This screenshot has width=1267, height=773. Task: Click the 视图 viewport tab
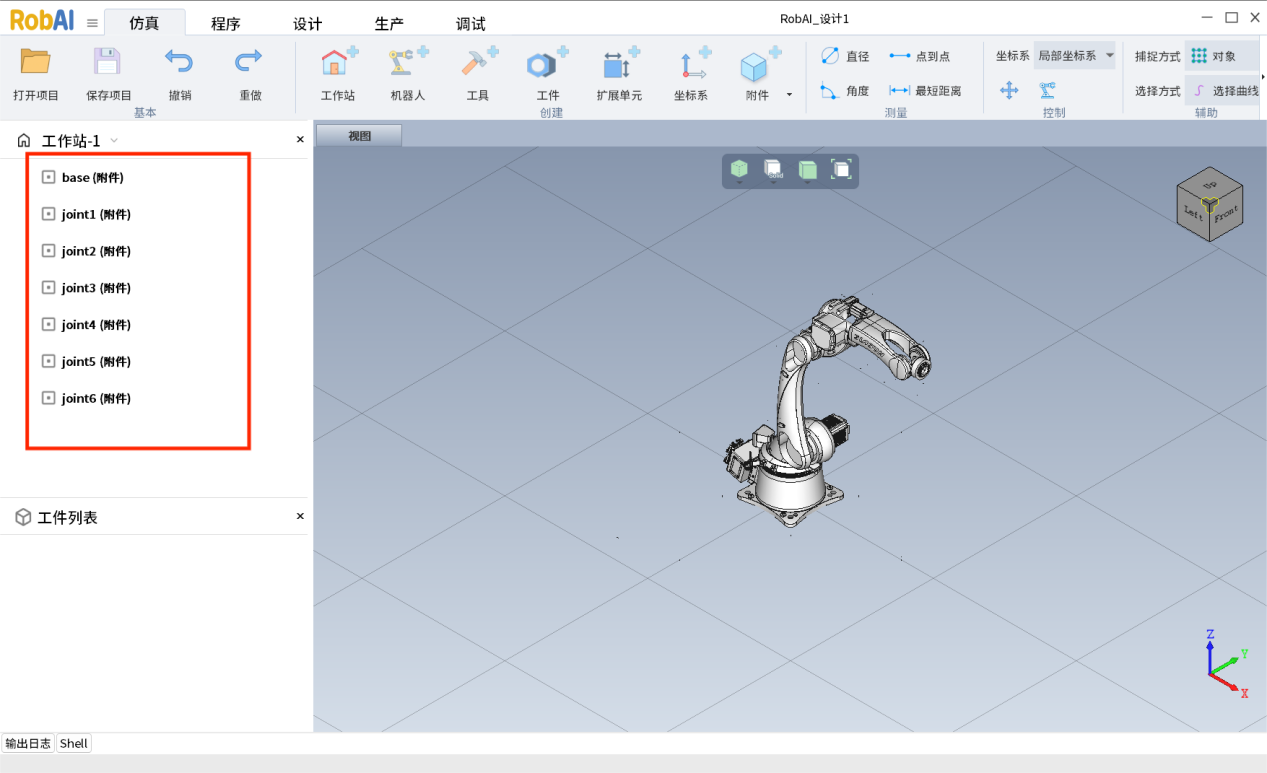359,136
